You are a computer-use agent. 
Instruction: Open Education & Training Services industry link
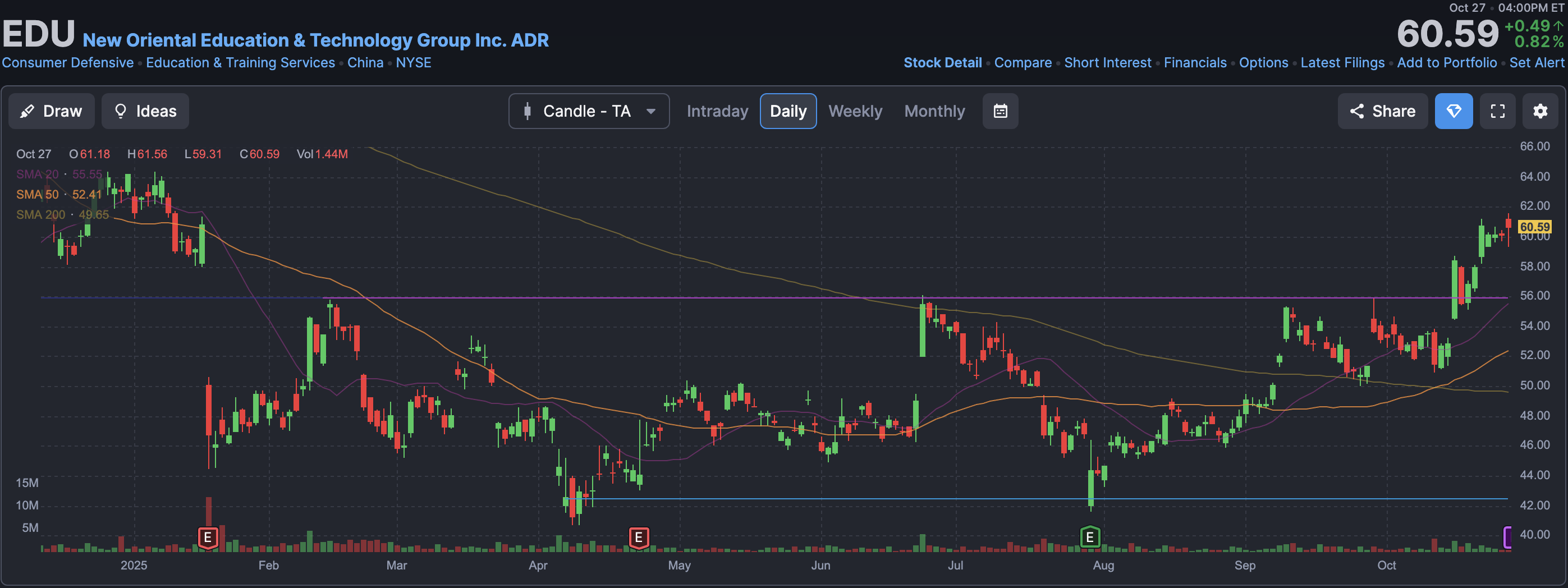point(240,63)
